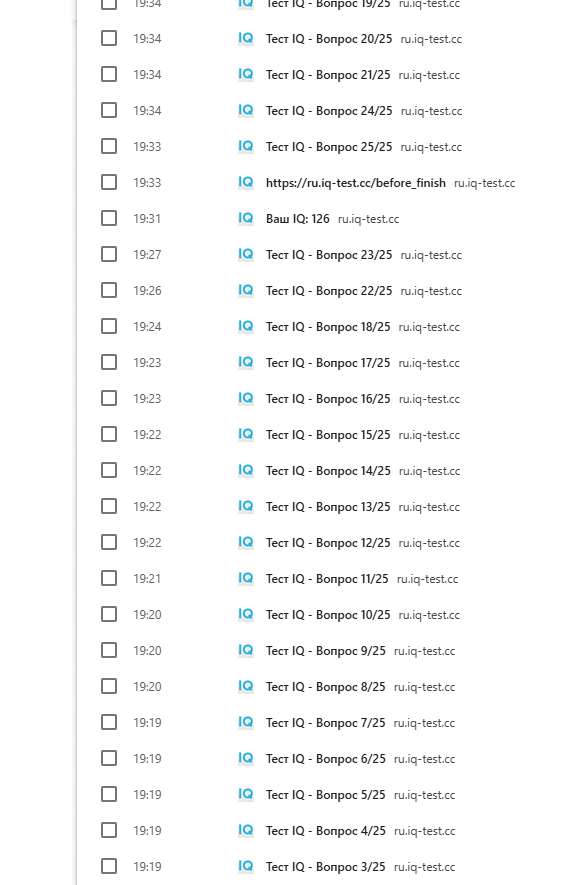Open the Тест IQ - Вопрос 22/25 link
The image size is (569, 885).
click(x=329, y=291)
